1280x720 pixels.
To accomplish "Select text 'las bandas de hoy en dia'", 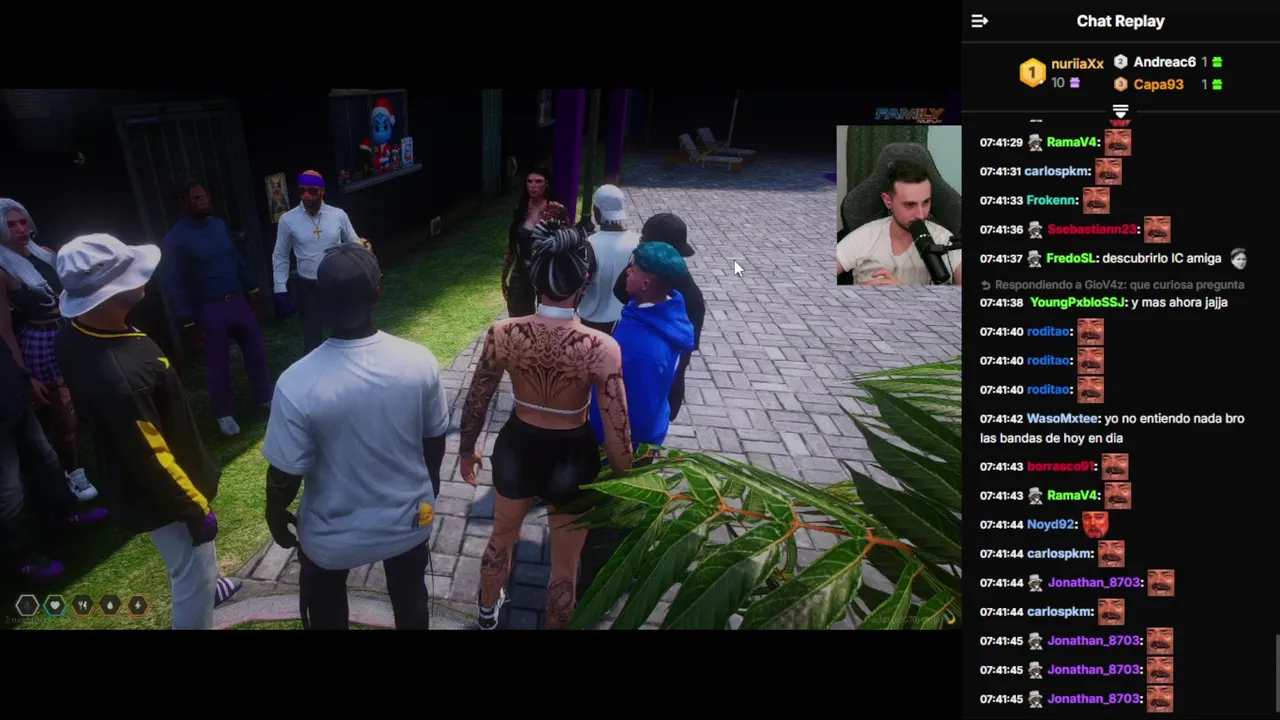I will click(1051, 438).
